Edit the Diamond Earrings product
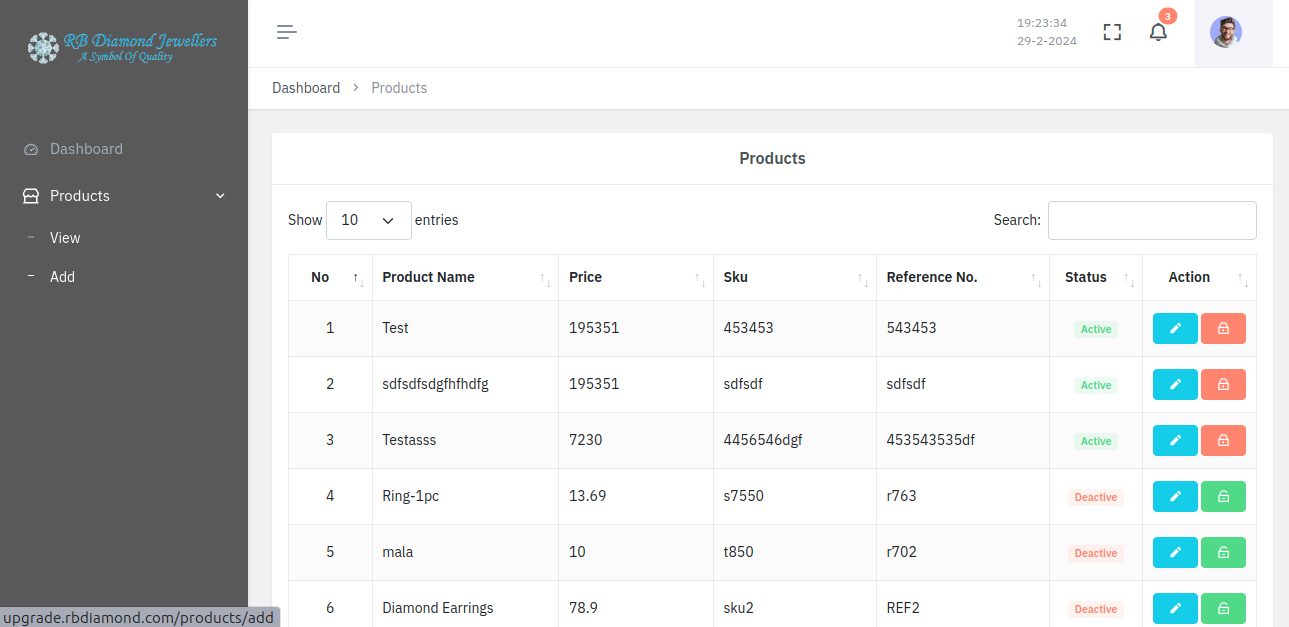This screenshot has width=1289, height=627. click(x=1175, y=609)
